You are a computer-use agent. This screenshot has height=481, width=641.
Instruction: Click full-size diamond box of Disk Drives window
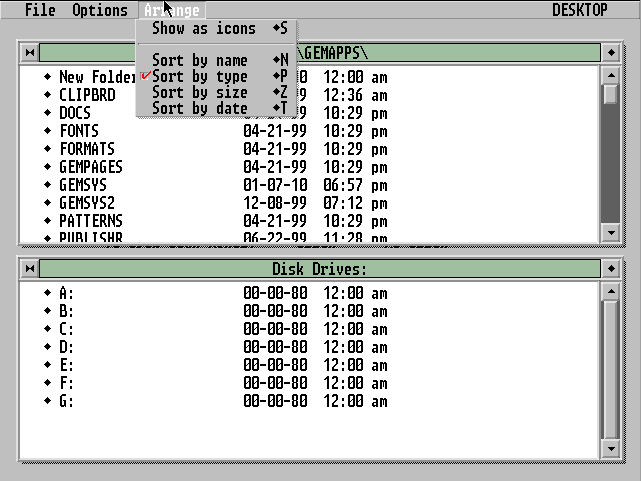pos(611,269)
